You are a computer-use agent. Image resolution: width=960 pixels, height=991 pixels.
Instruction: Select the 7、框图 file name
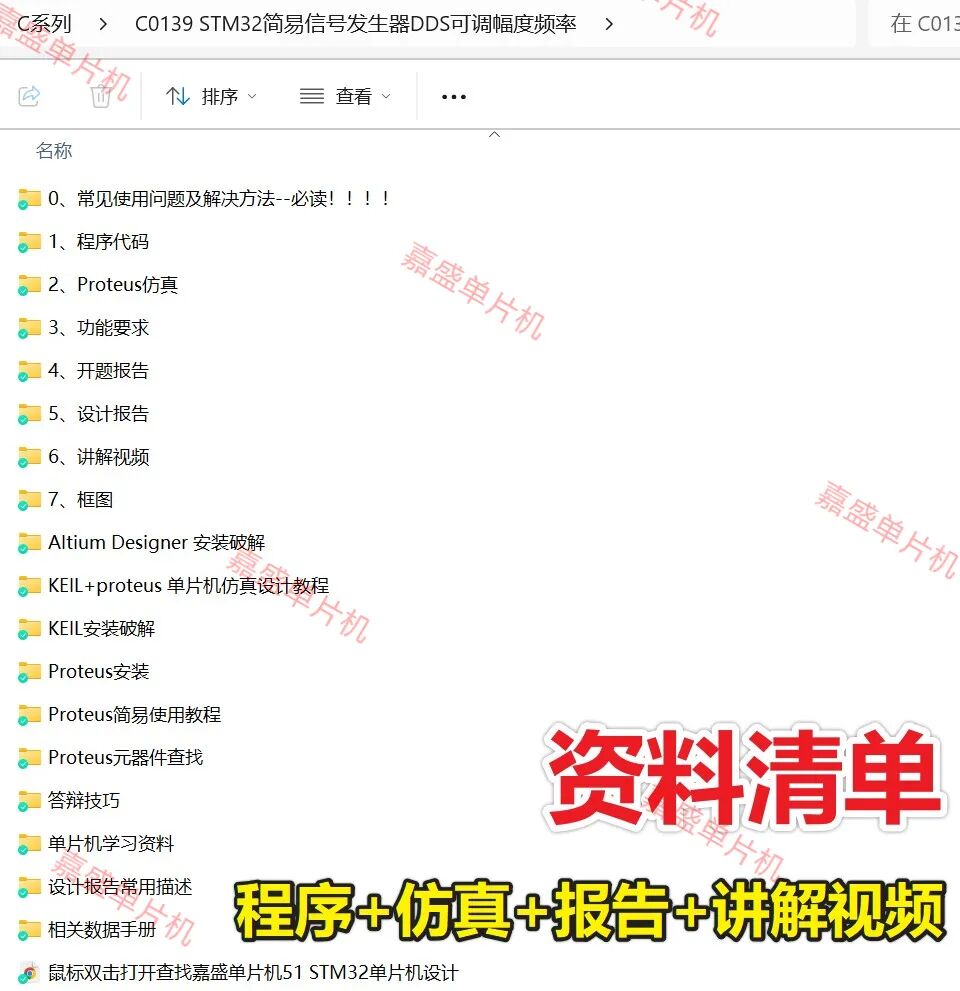click(81, 499)
